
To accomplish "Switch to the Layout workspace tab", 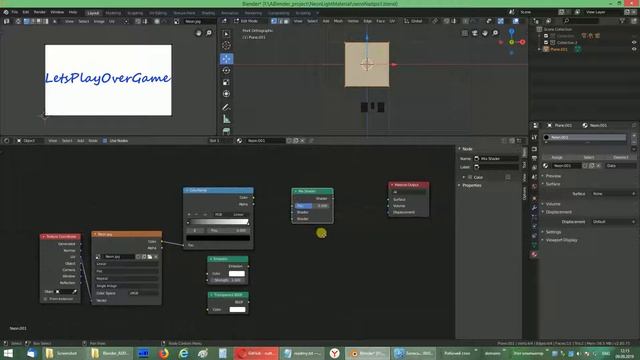I will [93, 13].
